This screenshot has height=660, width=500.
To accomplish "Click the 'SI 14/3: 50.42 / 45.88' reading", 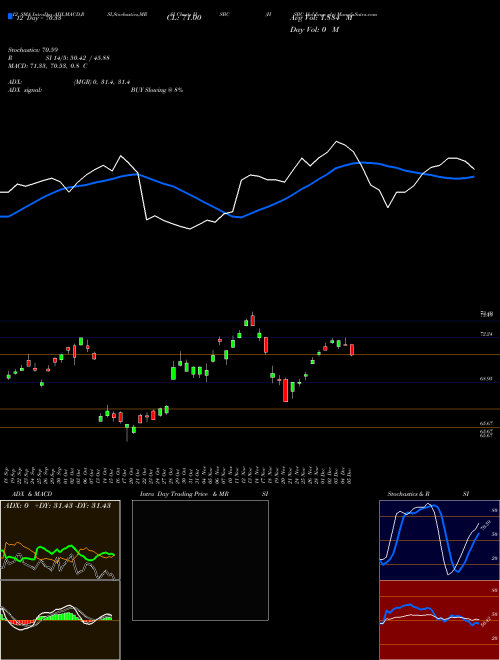I will coord(78,58).
